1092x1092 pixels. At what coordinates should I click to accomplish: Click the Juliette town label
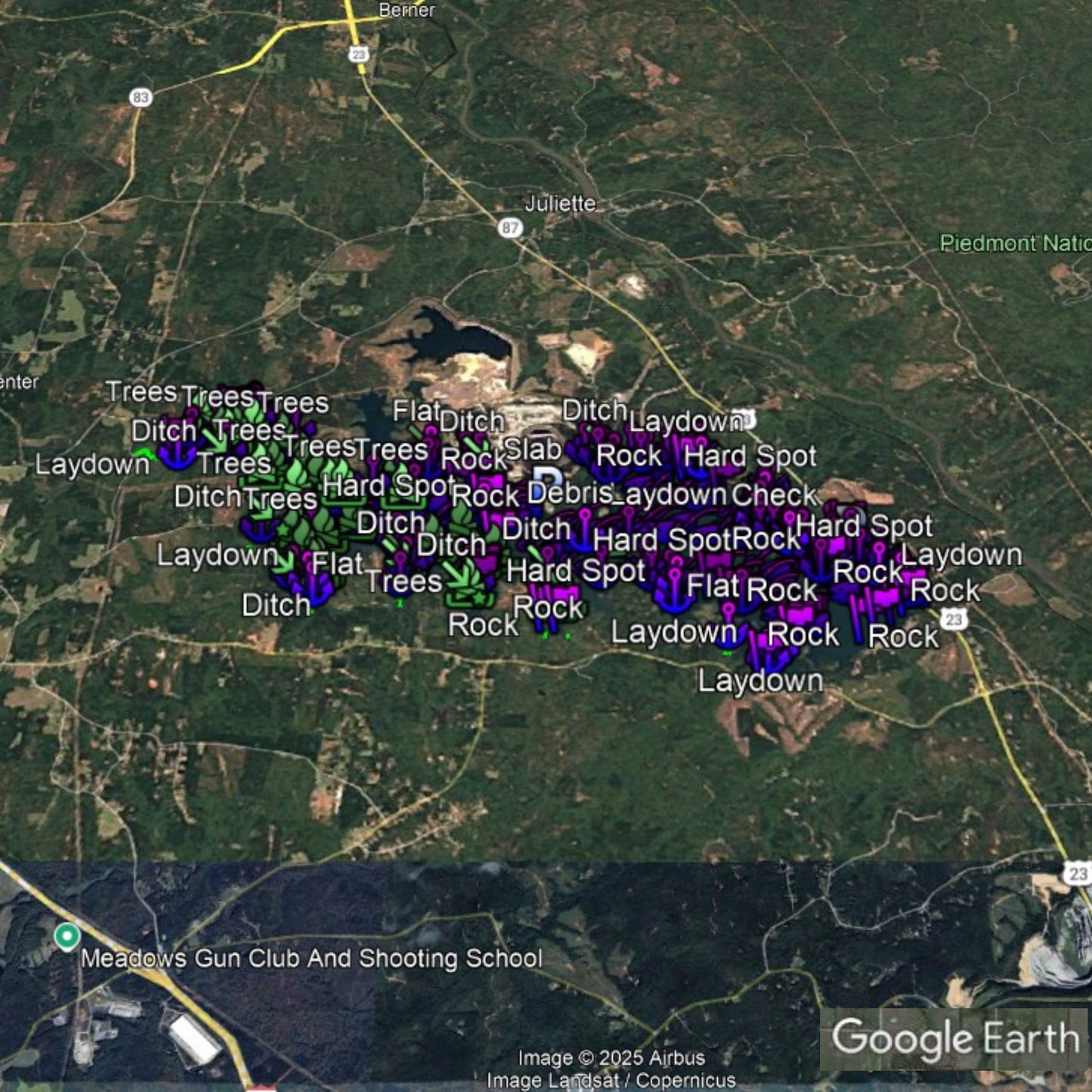point(560,203)
